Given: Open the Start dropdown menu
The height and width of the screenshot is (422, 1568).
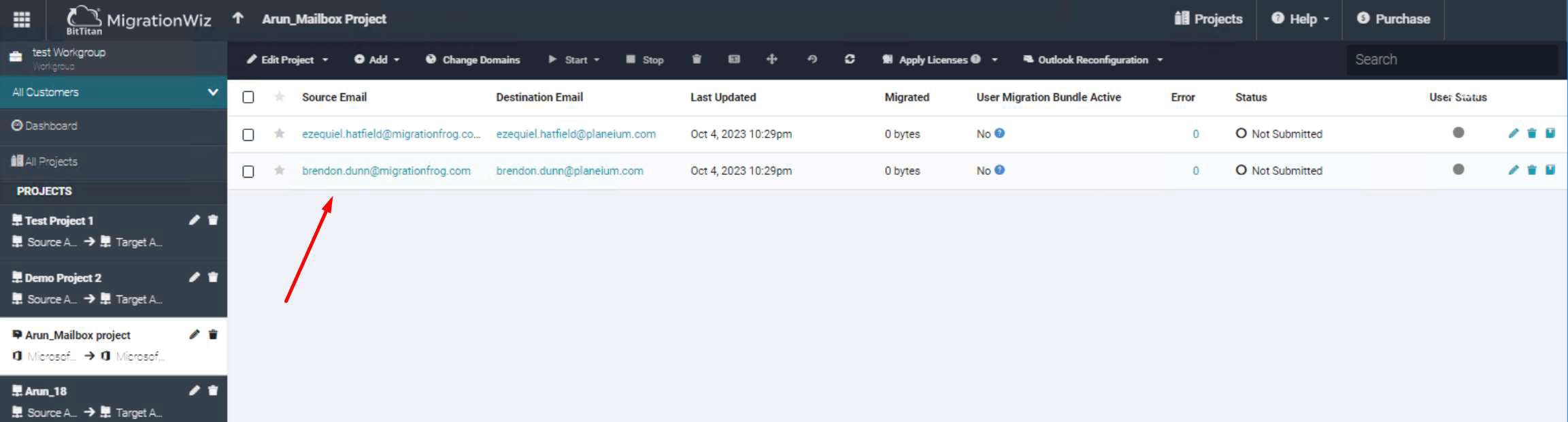Looking at the screenshot, I should 574,60.
